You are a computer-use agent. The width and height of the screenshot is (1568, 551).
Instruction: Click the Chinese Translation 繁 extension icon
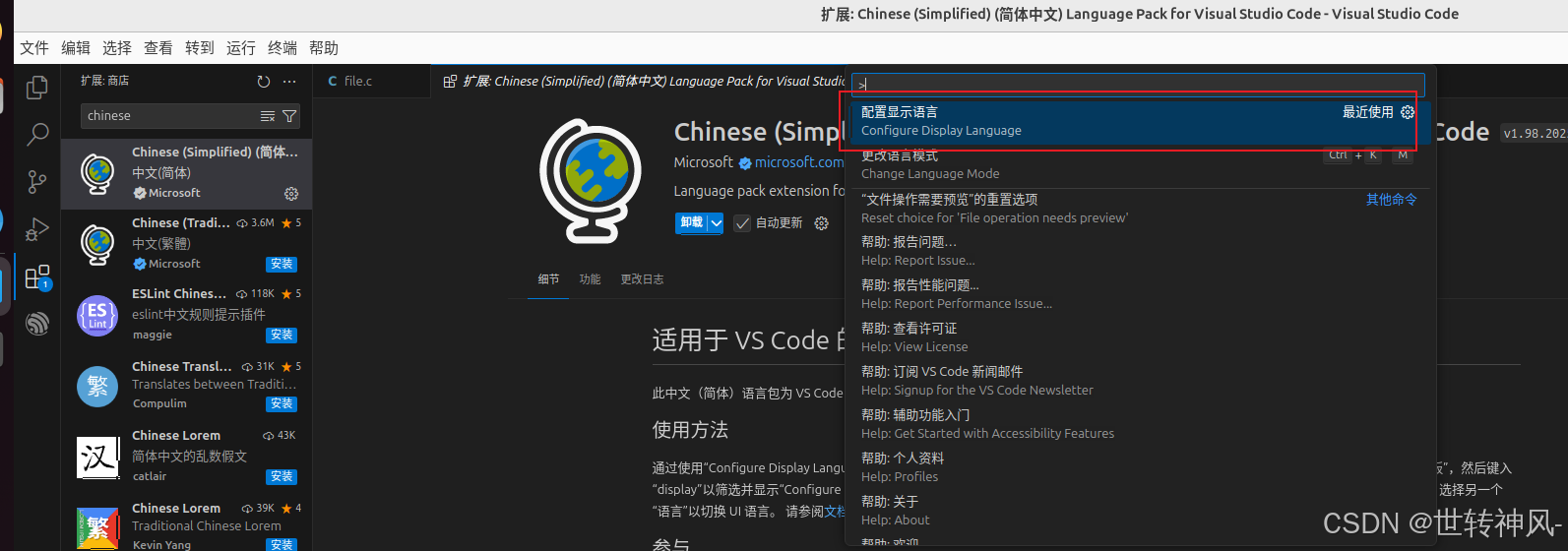coord(97,387)
